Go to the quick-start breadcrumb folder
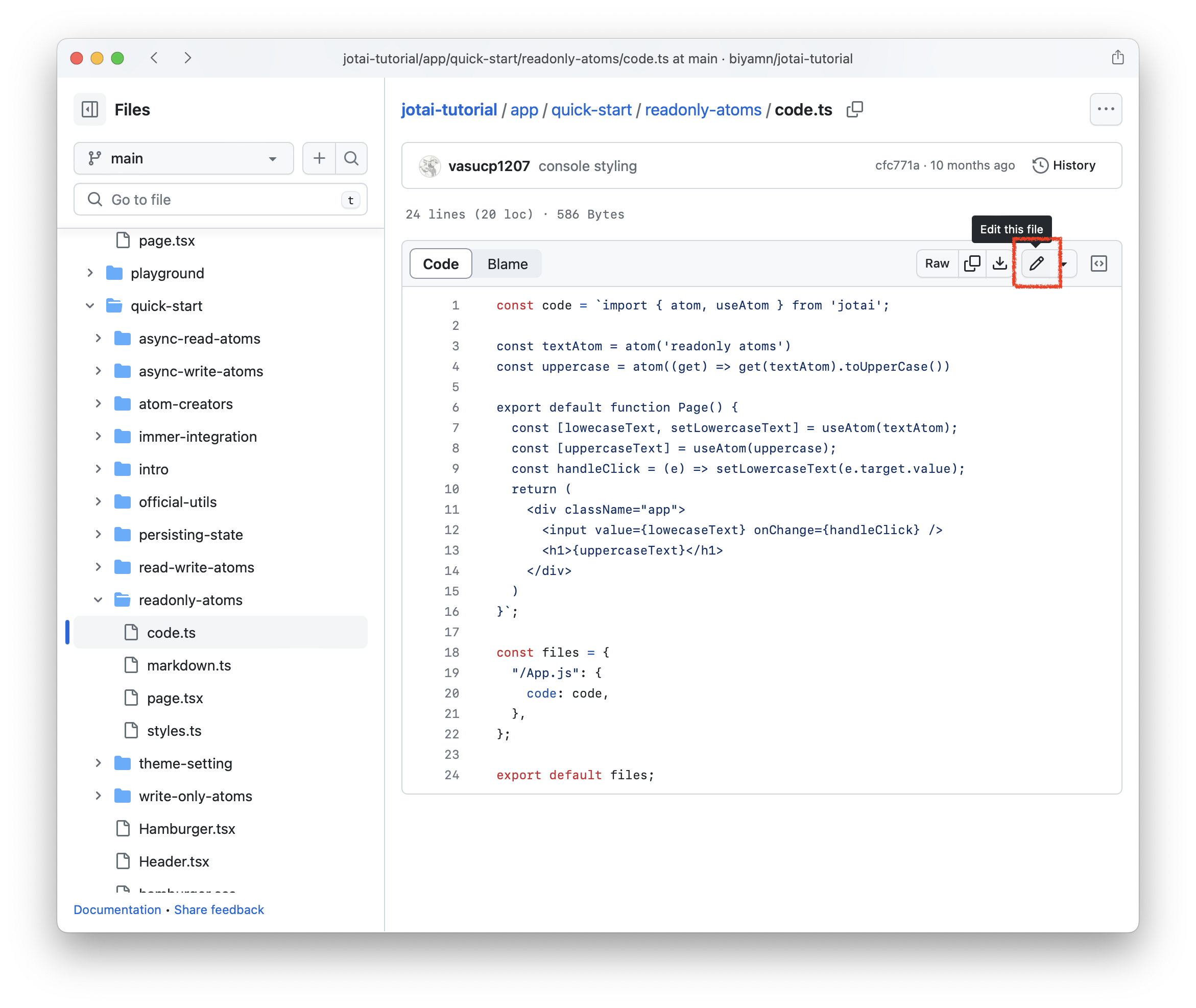Screen dimensions: 1196x1008 click(x=591, y=110)
